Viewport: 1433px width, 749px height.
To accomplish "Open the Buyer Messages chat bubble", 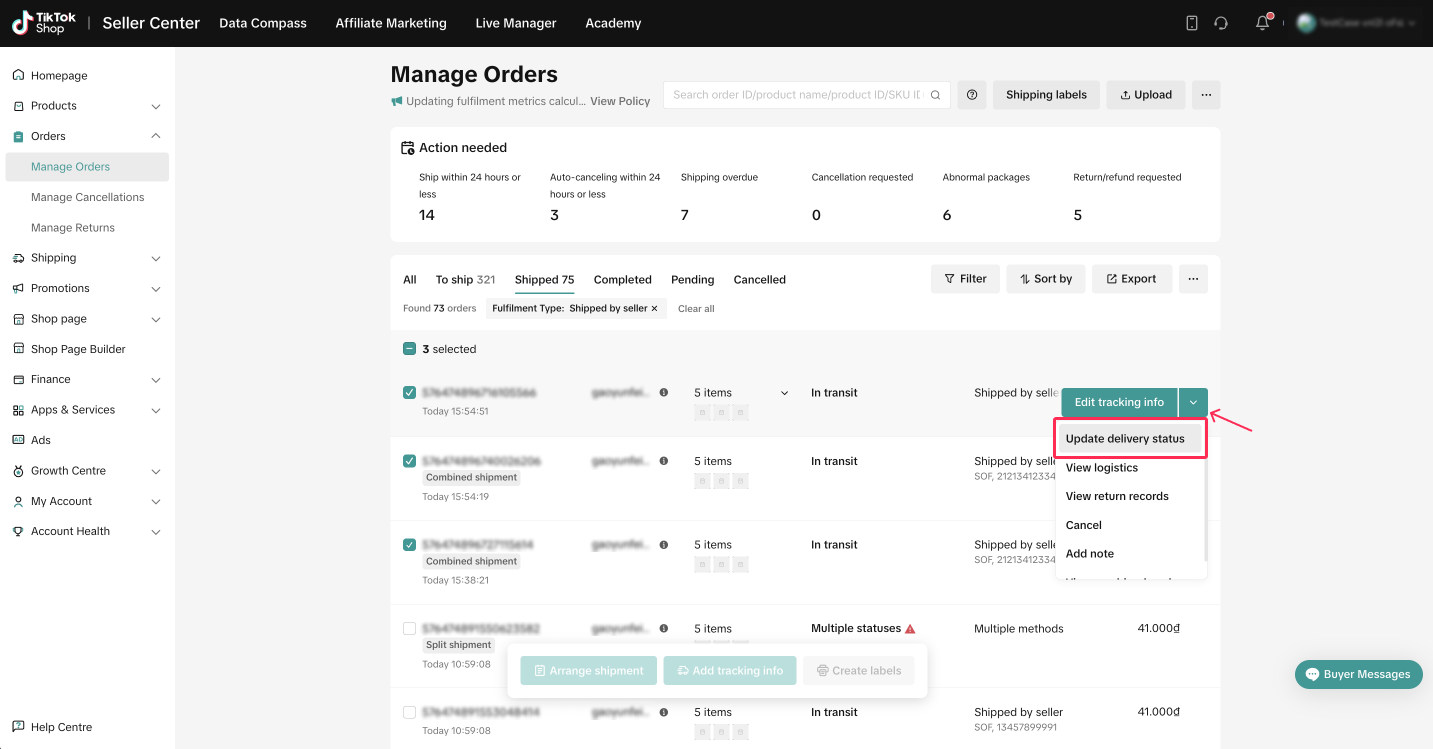I will coord(1358,674).
